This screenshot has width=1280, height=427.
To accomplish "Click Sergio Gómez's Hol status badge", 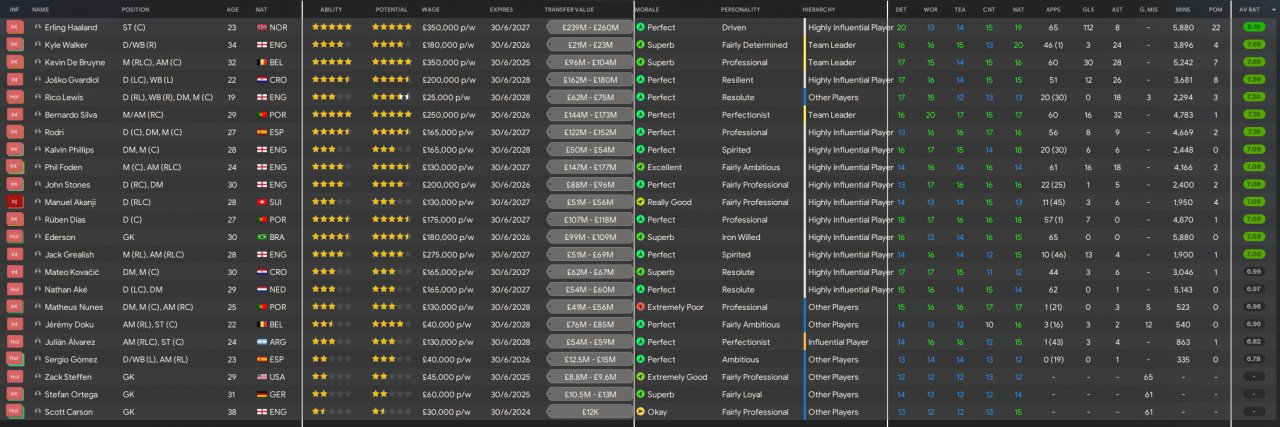I will pyautogui.click(x=15, y=359).
